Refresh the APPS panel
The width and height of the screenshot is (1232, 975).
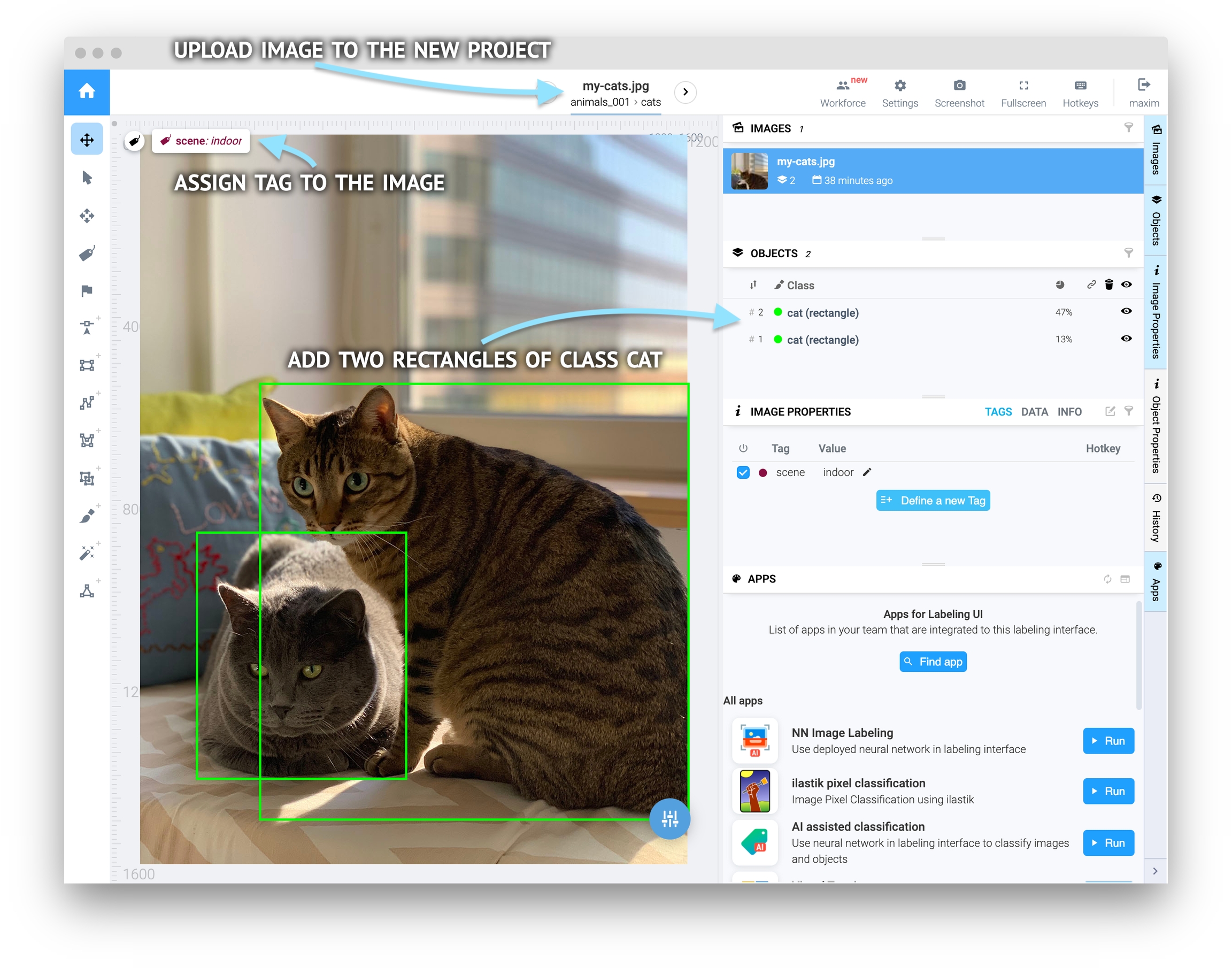pyautogui.click(x=1107, y=579)
